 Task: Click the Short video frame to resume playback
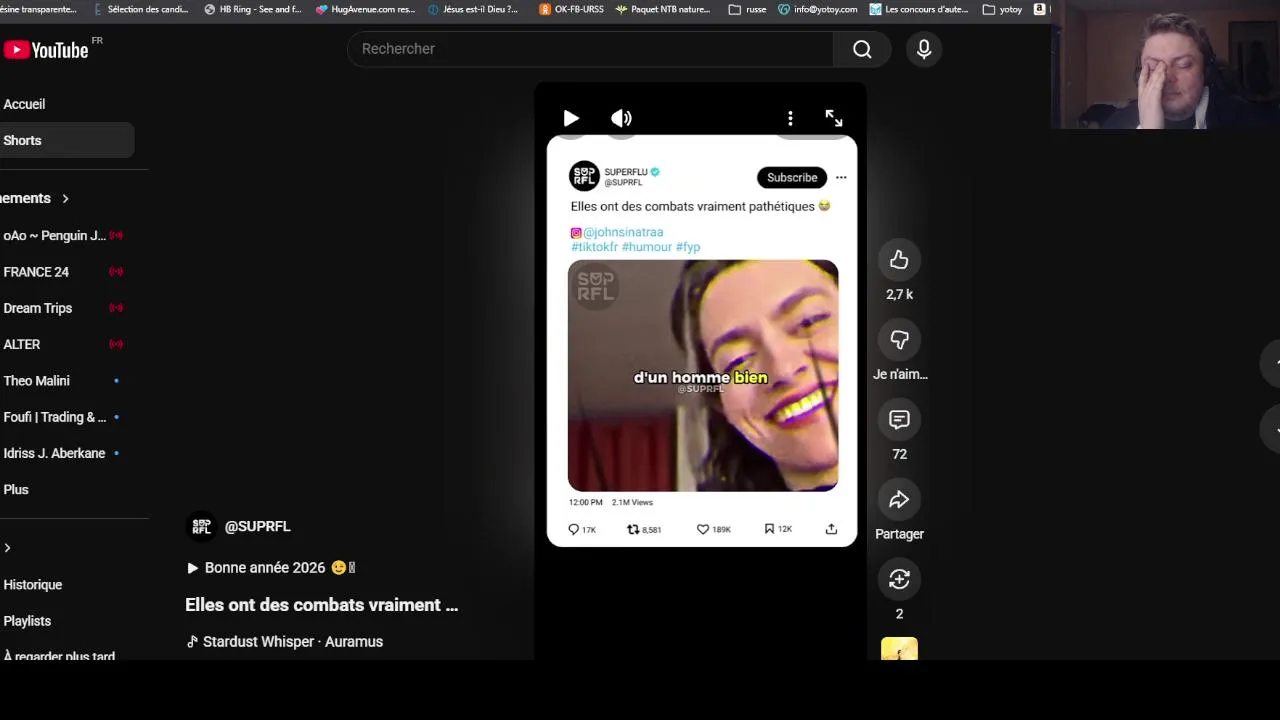point(702,375)
